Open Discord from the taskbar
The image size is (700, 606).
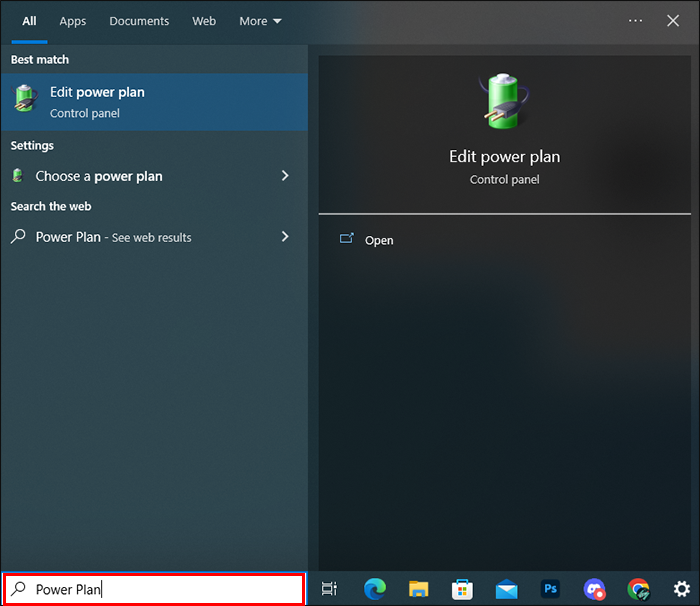click(594, 589)
